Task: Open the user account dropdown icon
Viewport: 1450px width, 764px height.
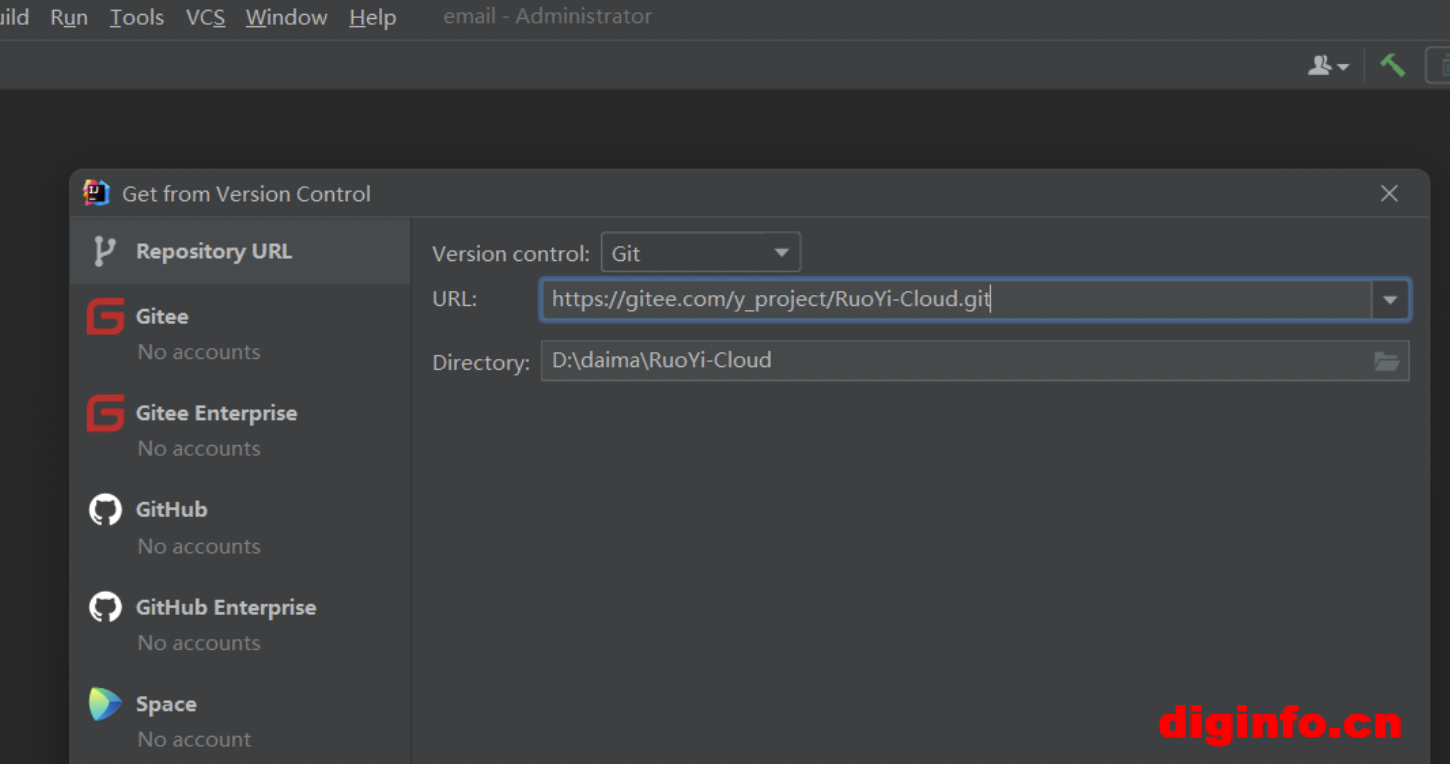Action: pyautogui.click(x=1329, y=66)
